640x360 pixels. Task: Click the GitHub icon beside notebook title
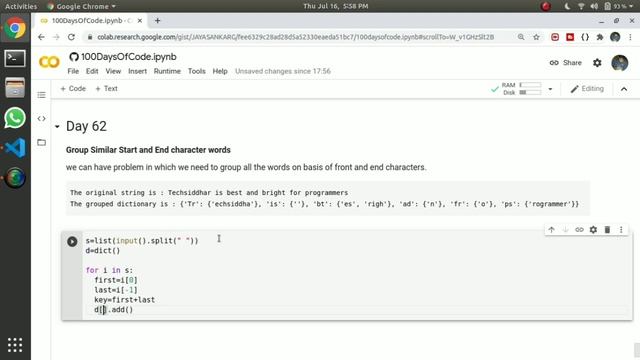74,57
